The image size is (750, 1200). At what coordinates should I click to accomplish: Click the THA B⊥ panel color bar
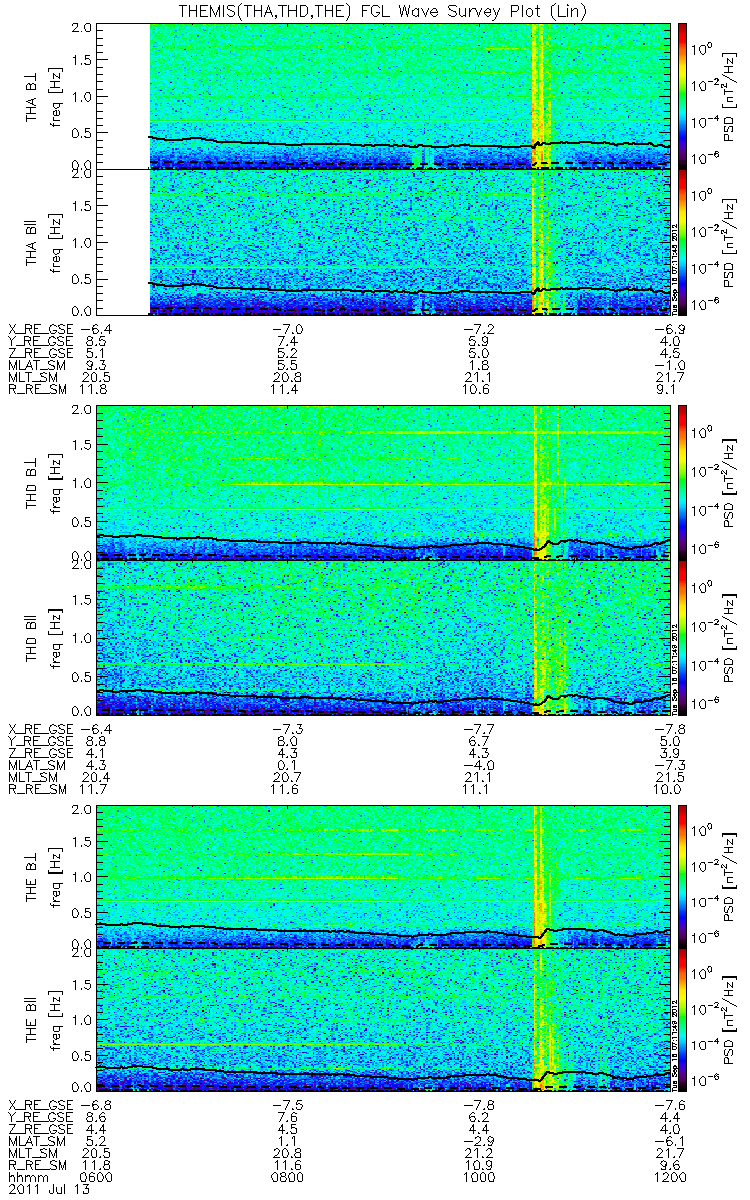pyautogui.click(x=684, y=95)
